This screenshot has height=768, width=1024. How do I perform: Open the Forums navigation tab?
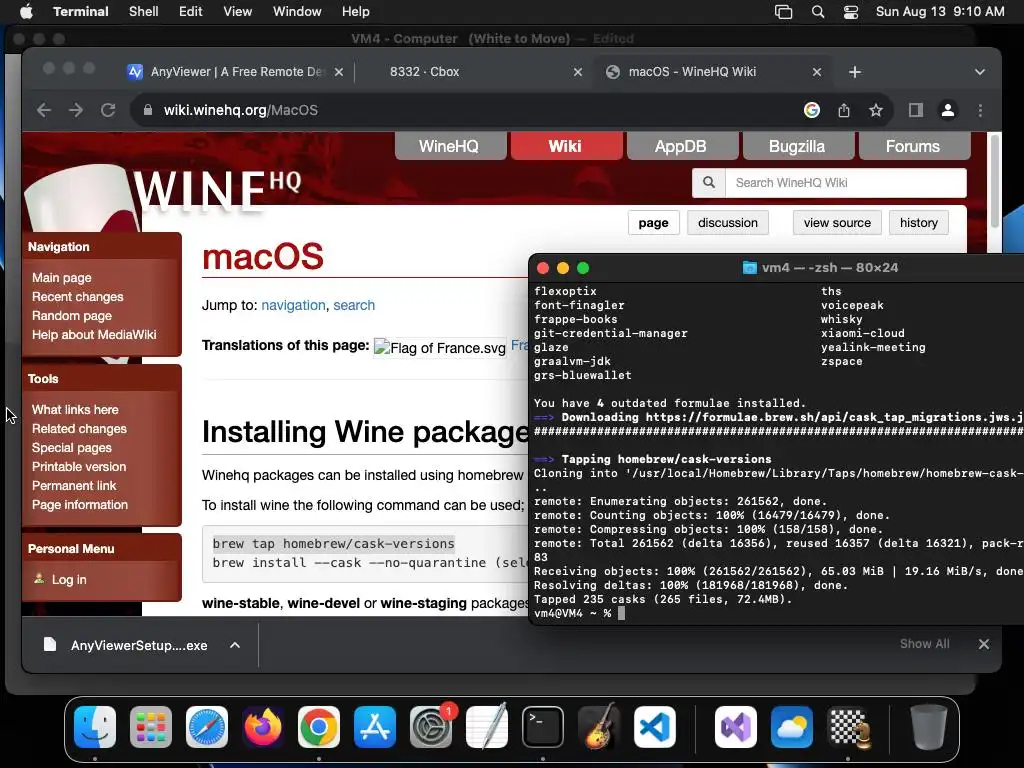pyautogui.click(x=912, y=146)
